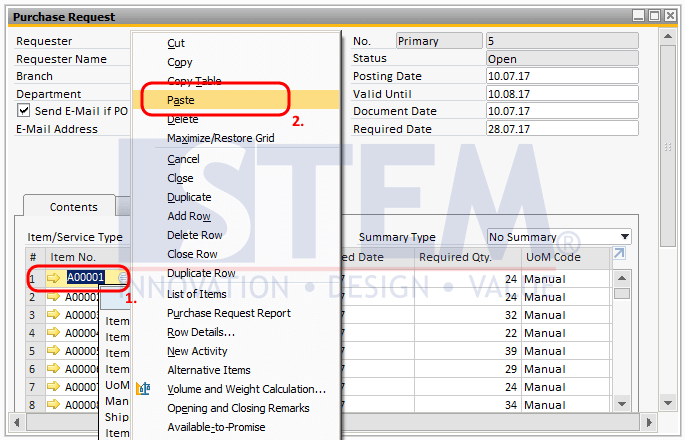
Task: Click the horizontal scrollbar right arrow
Action: (649, 422)
